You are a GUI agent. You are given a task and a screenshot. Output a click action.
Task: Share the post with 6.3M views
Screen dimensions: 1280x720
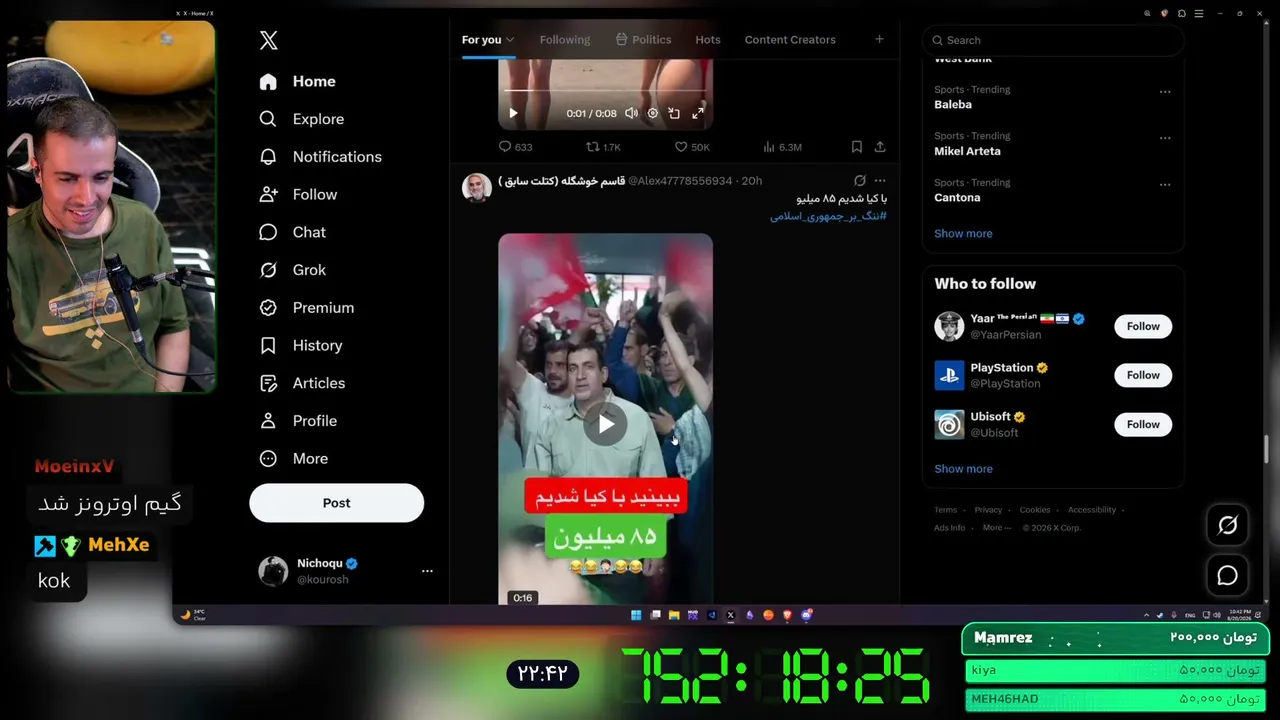(880, 147)
